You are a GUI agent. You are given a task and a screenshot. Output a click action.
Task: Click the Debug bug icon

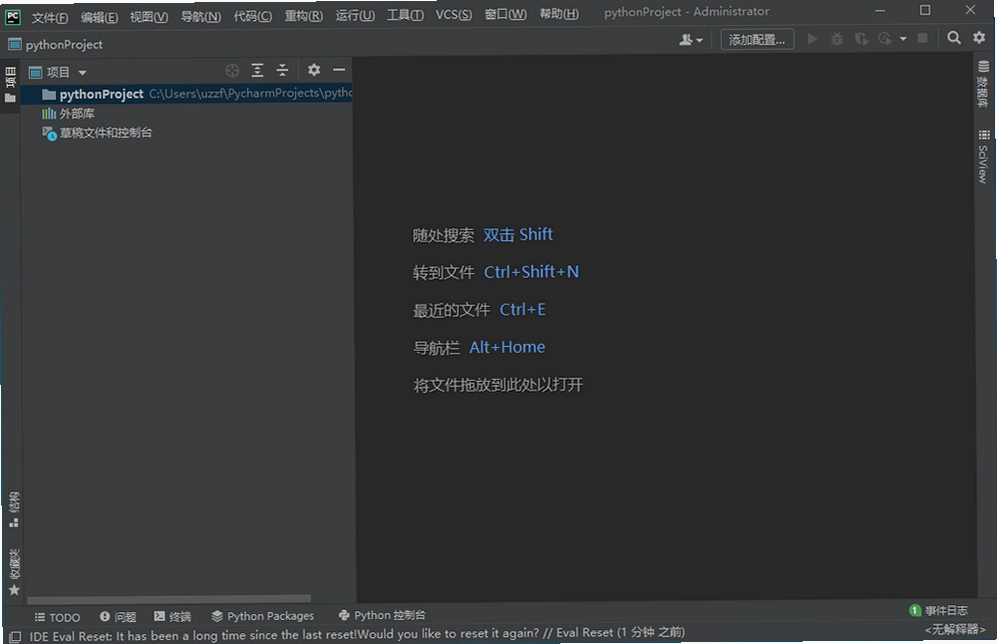click(837, 39)
